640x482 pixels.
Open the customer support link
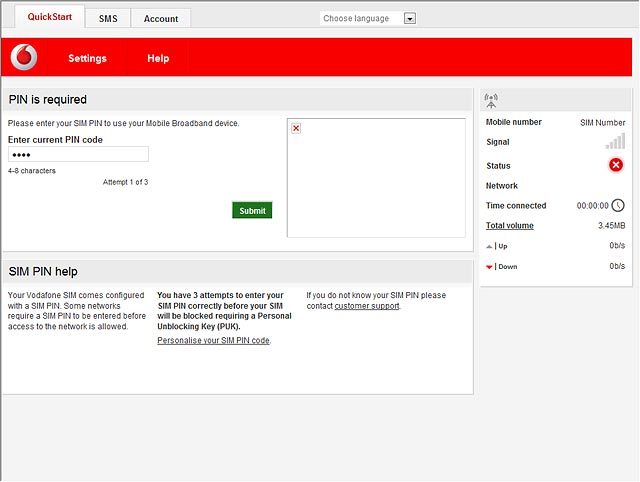pos(367,306)
